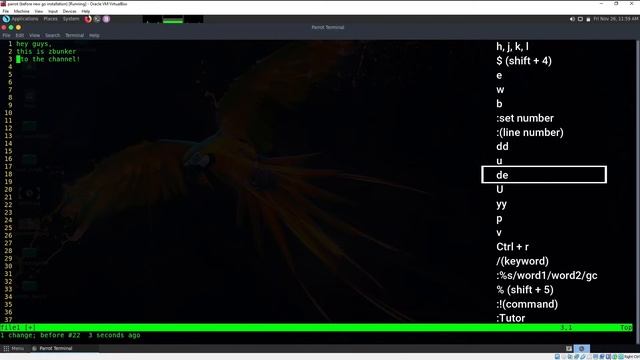Screen dimensions: 640x360
Task: Click the green dot in the terminal title bar
Action: coord(11,27)
